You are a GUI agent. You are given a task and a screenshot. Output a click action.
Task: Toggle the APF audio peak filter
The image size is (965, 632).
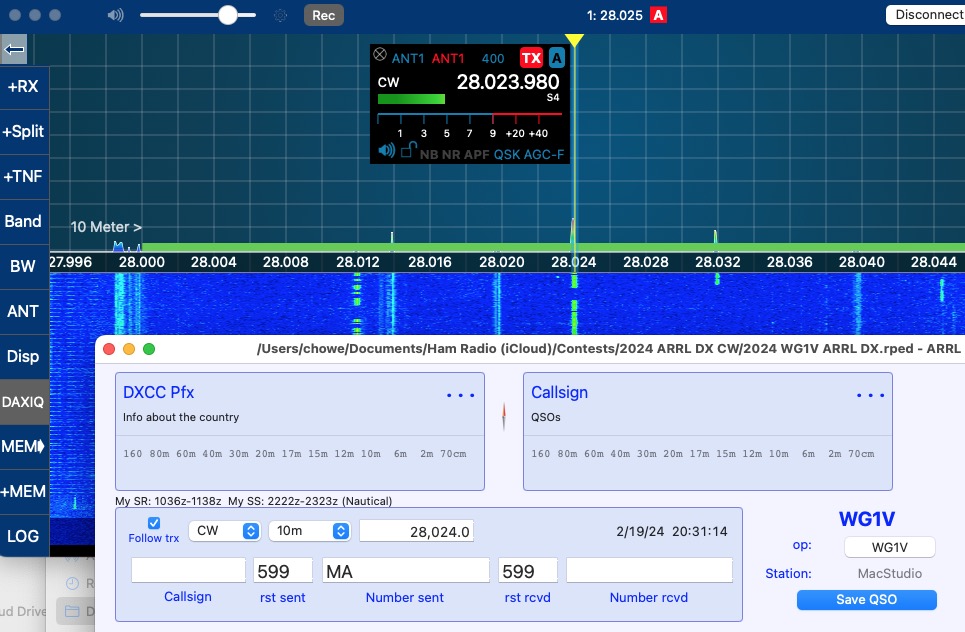tap(476, 155)
